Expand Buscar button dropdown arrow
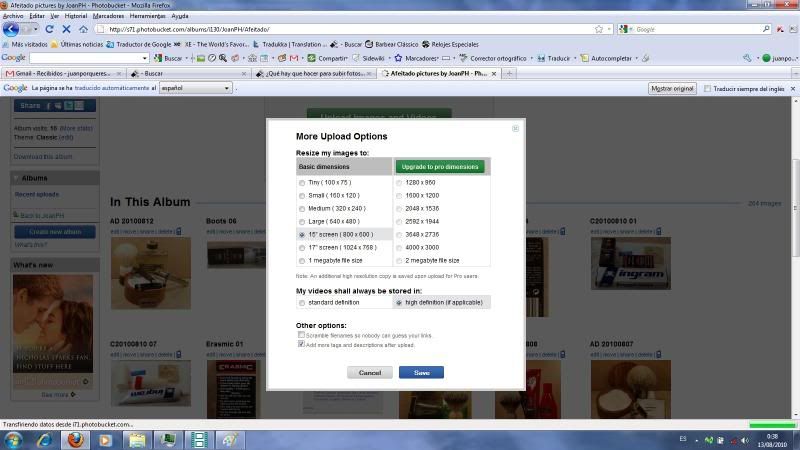 click(186, 58)
